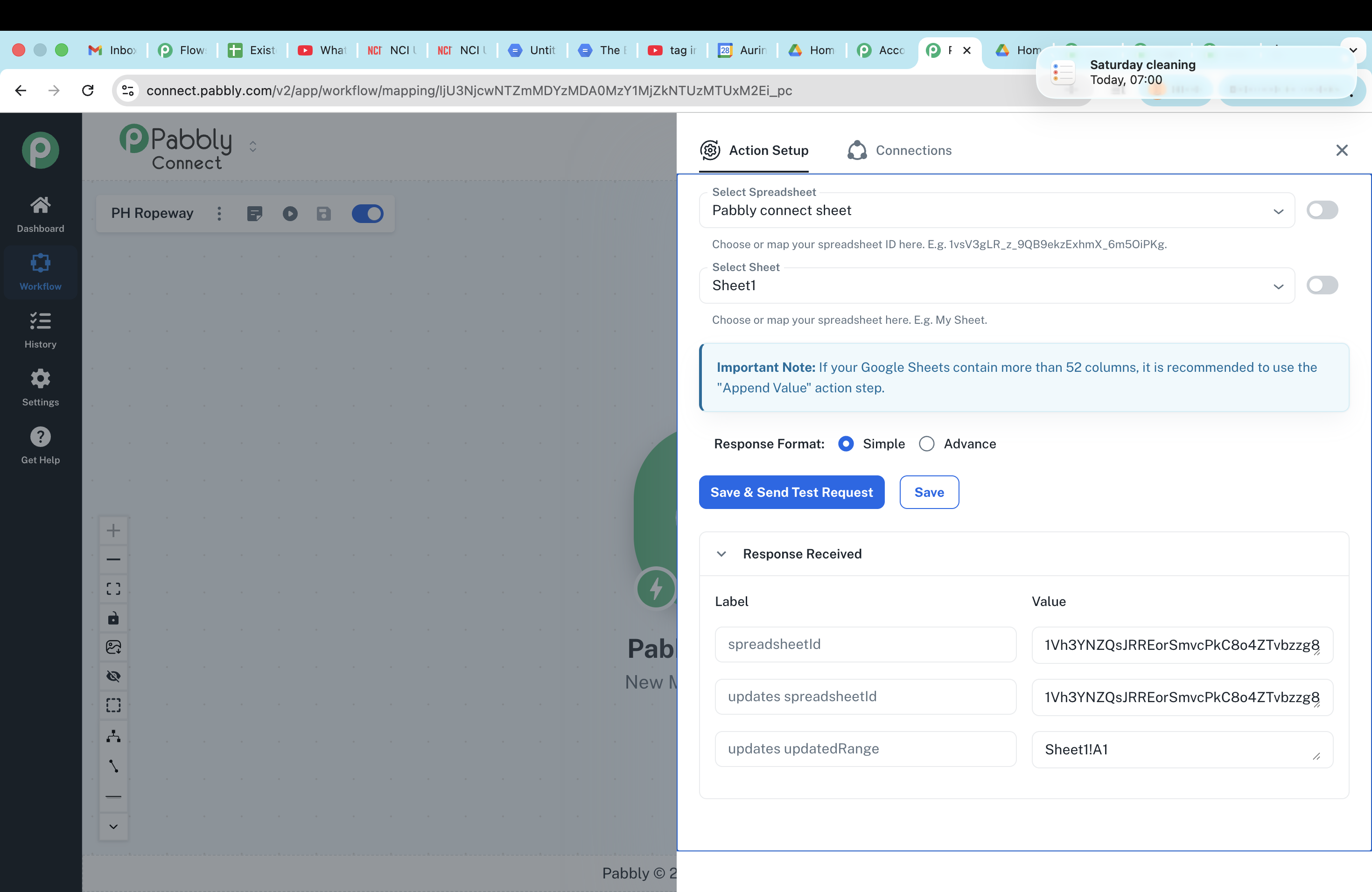The width and height of the screenshot is (1372, 892).
Task: Go back to the previous page
Action: pyautogui.click(x=21, y=91)
